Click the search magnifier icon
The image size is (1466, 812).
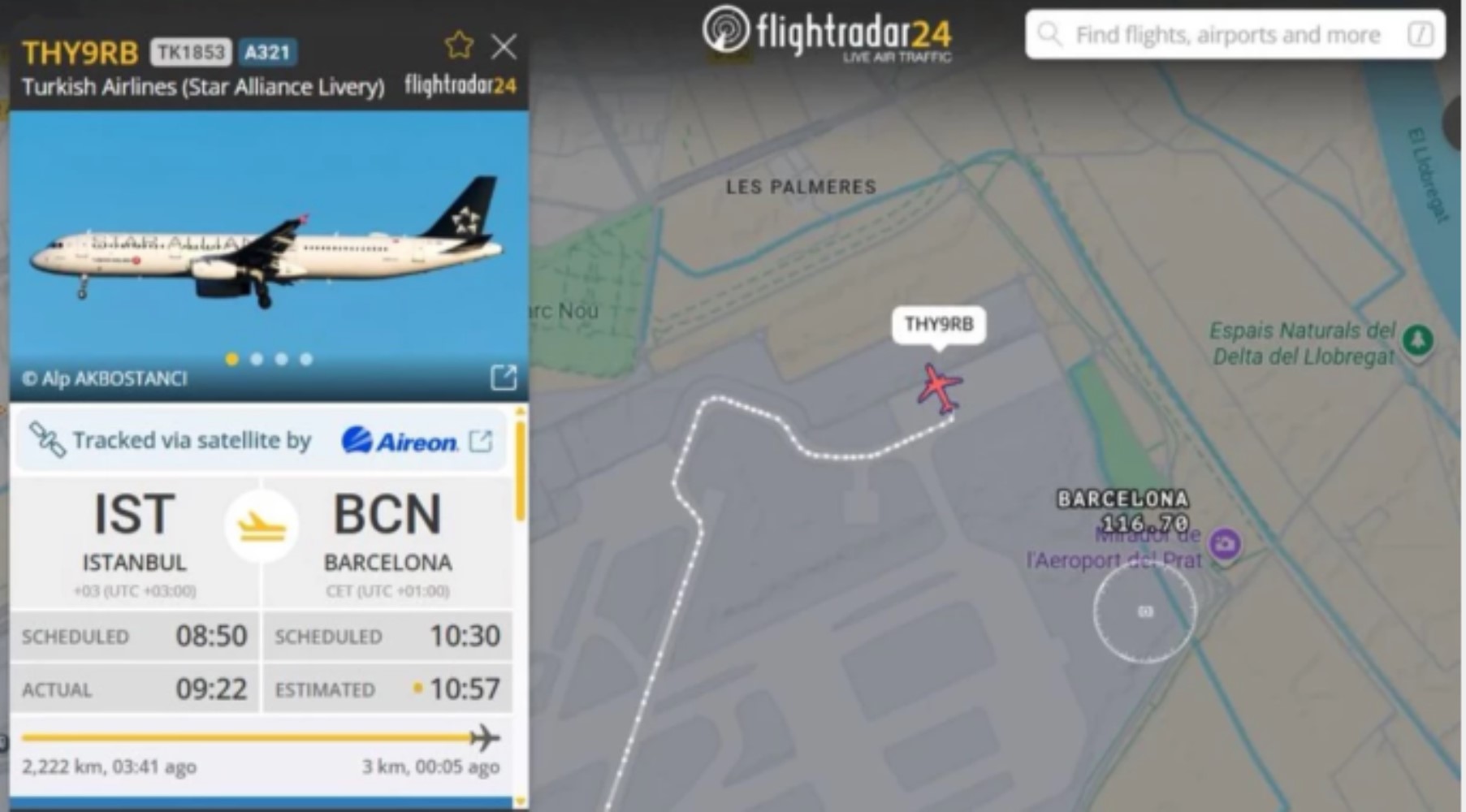[x=1049, y=34]
